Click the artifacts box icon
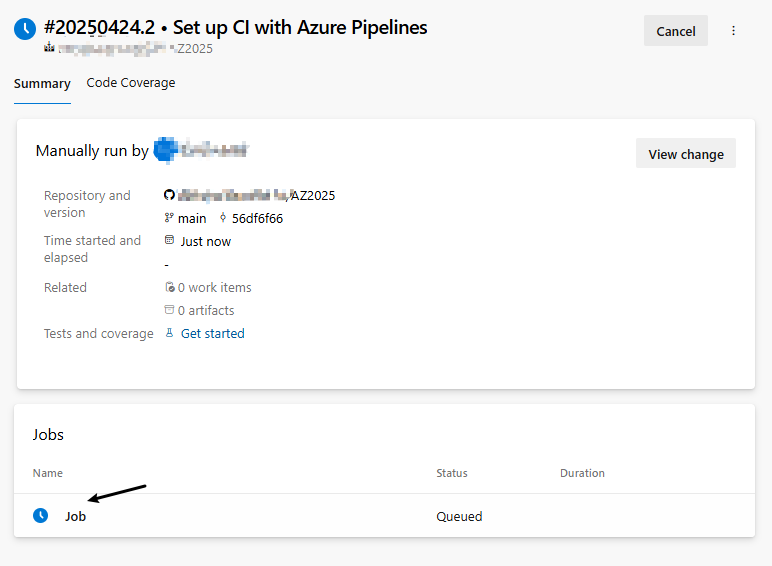 tap(169, 310)
